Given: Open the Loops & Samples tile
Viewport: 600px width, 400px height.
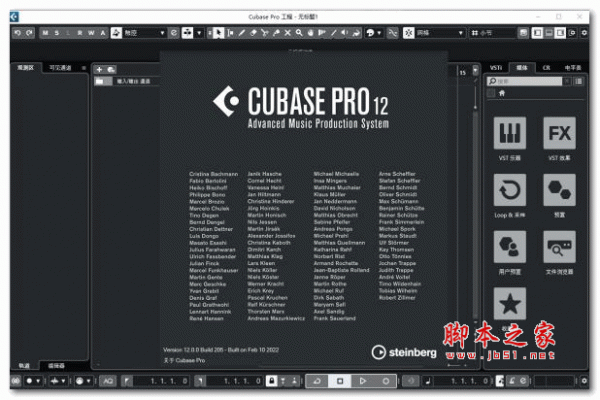Looking at the screenshot, I should [510, 190].
